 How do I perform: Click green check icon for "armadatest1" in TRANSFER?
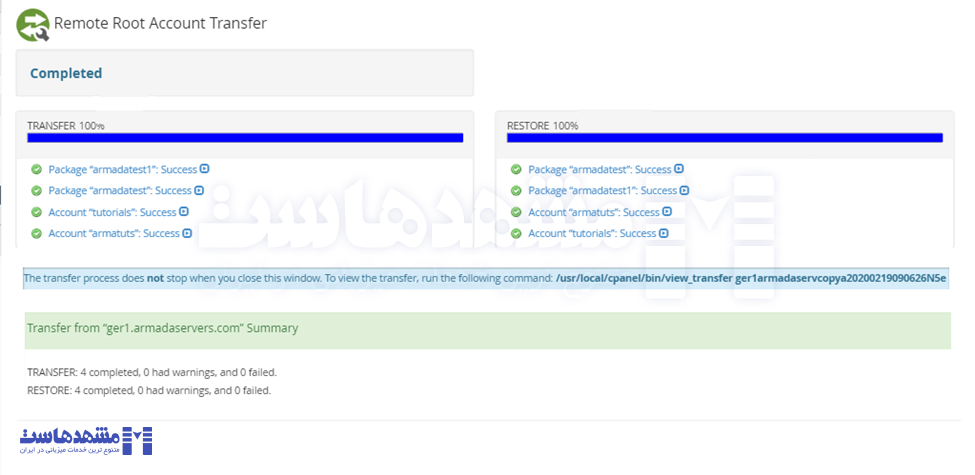(37, 170)
